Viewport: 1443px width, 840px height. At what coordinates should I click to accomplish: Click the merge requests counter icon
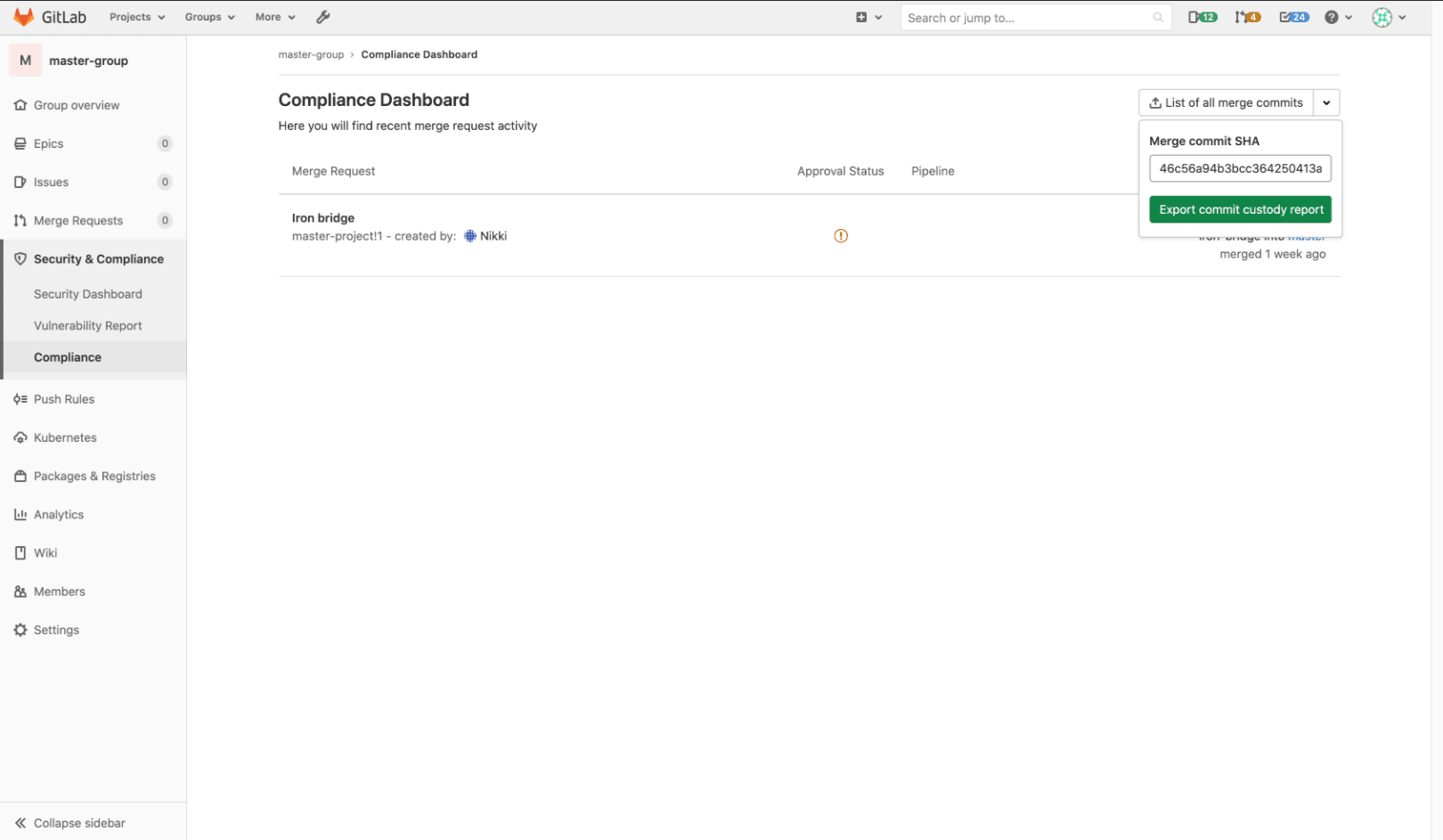[1247, 16]
